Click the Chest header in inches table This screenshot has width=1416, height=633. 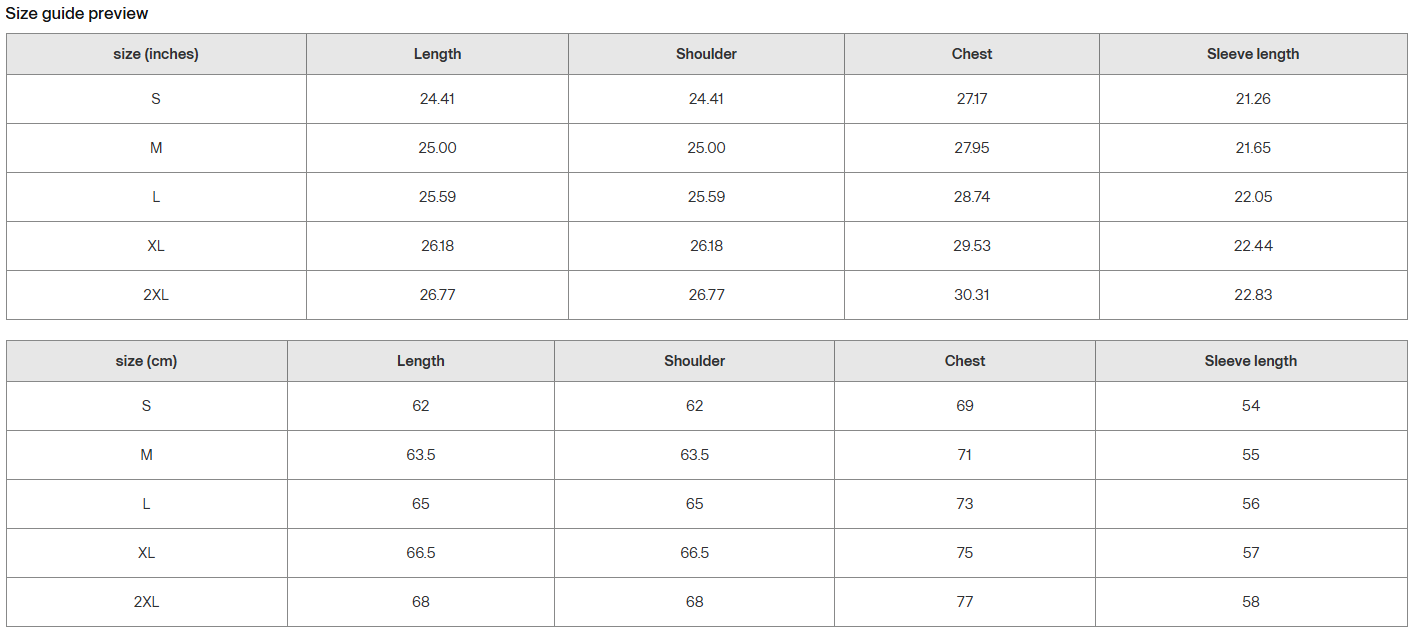[972, 54]
